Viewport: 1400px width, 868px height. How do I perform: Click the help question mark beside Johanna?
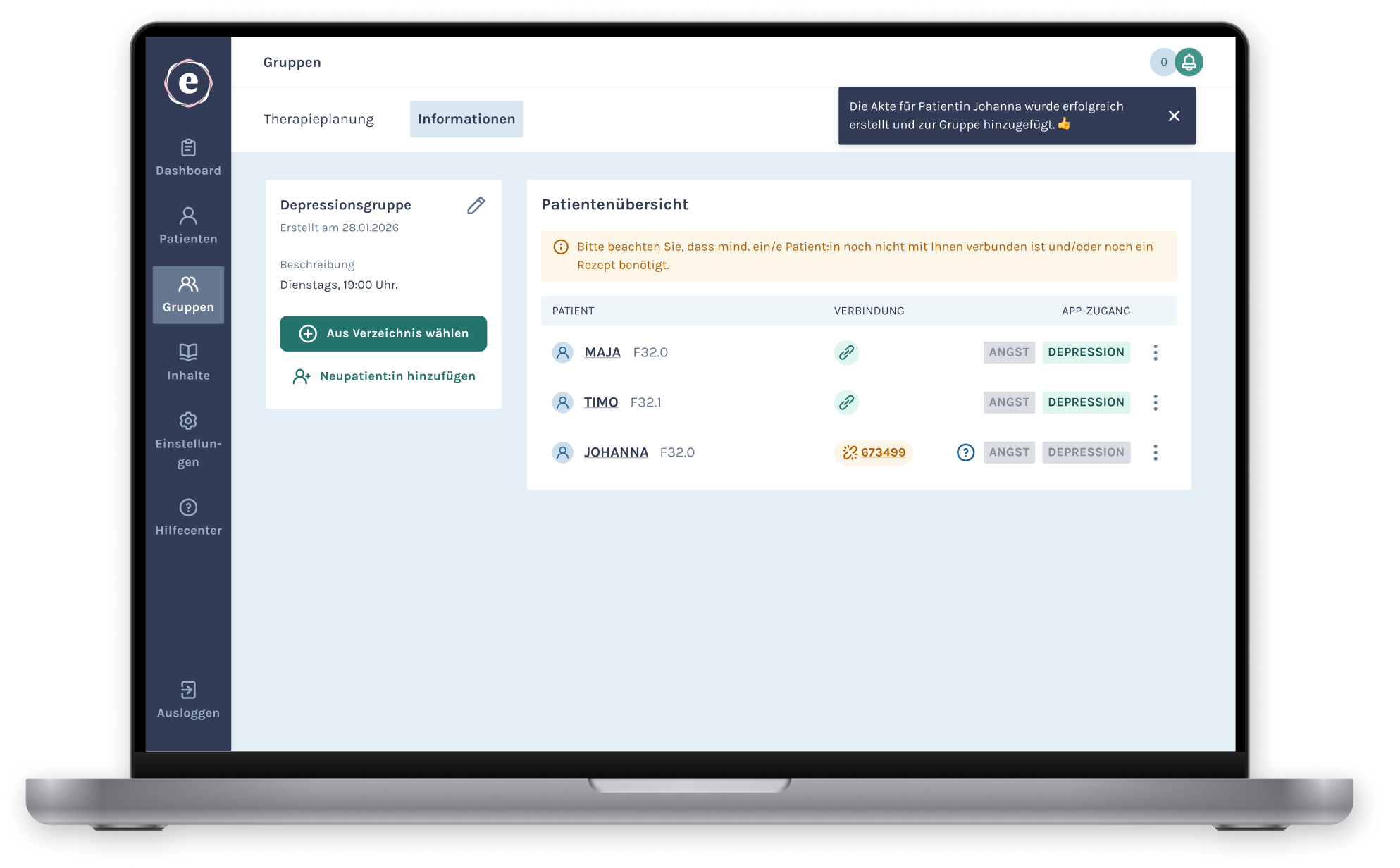[965, 452]
